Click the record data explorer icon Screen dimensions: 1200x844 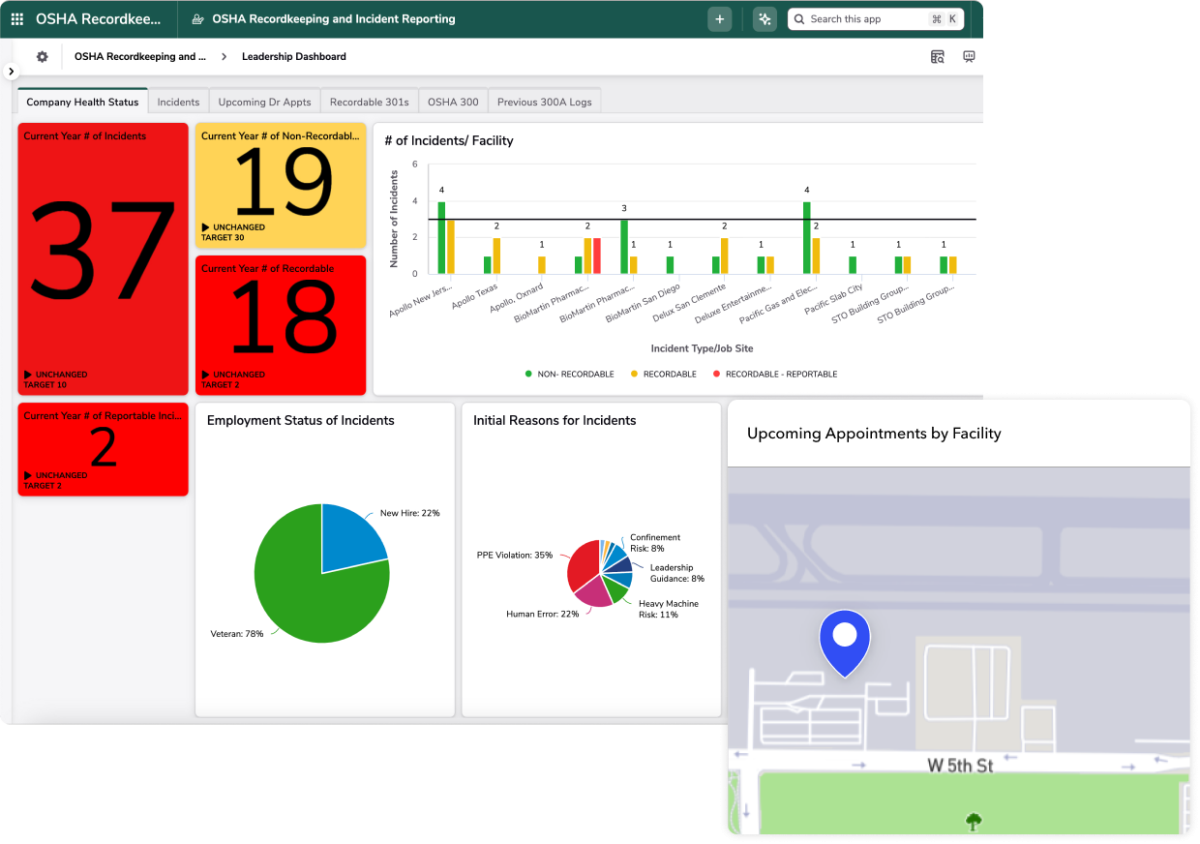pyautogui.click(x=937, y=56)
